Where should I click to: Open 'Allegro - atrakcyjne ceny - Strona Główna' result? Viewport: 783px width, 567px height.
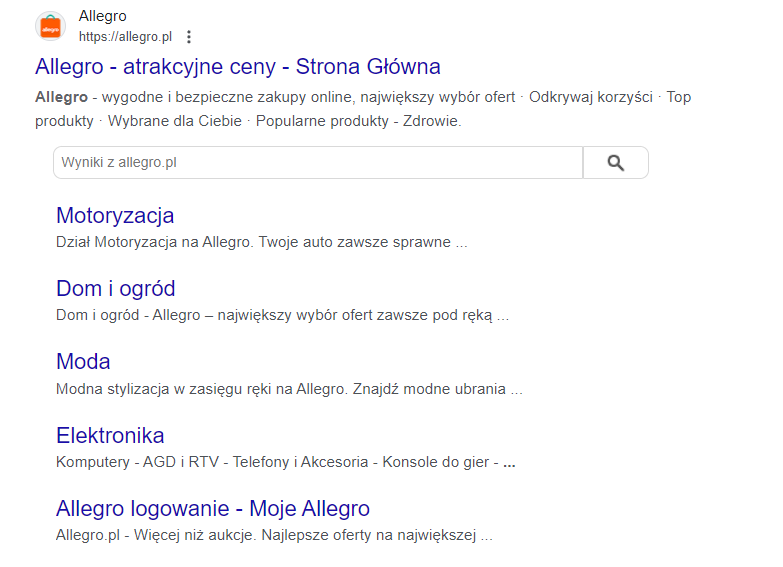238,66
